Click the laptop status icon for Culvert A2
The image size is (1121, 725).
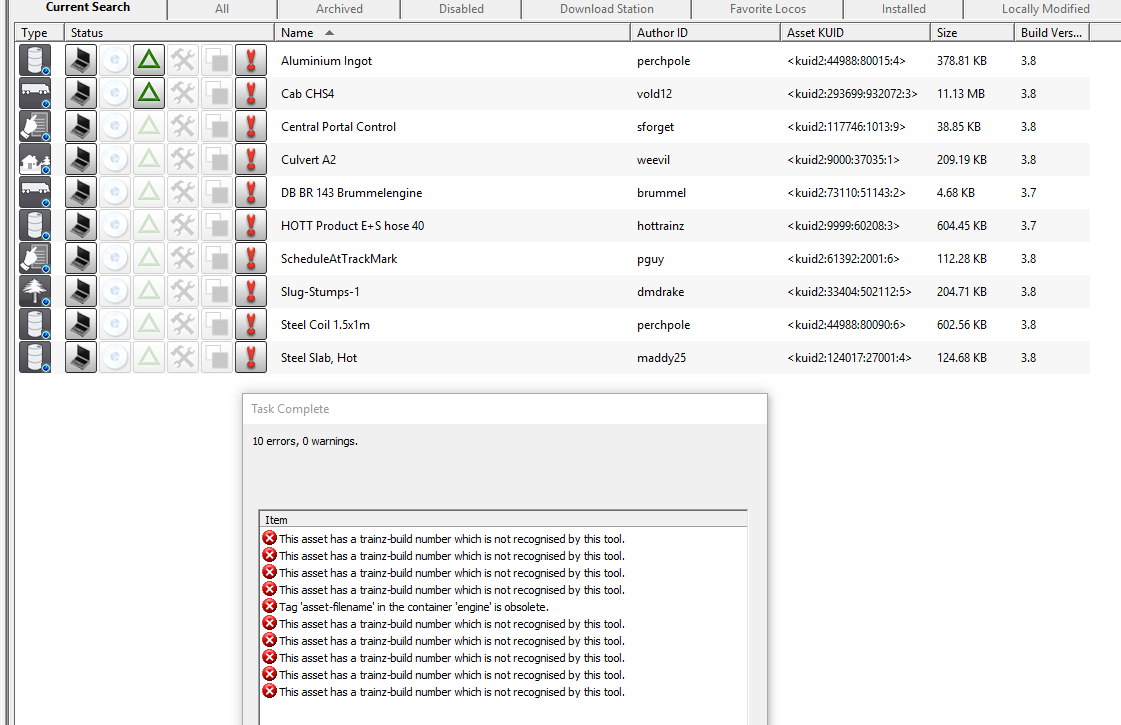(x=81, y=160)
